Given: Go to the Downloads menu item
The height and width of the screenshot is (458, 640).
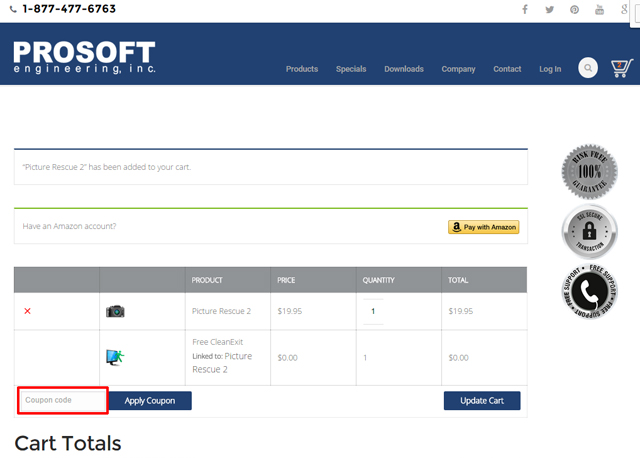Looking at the screenshot, I should point(404,69).
